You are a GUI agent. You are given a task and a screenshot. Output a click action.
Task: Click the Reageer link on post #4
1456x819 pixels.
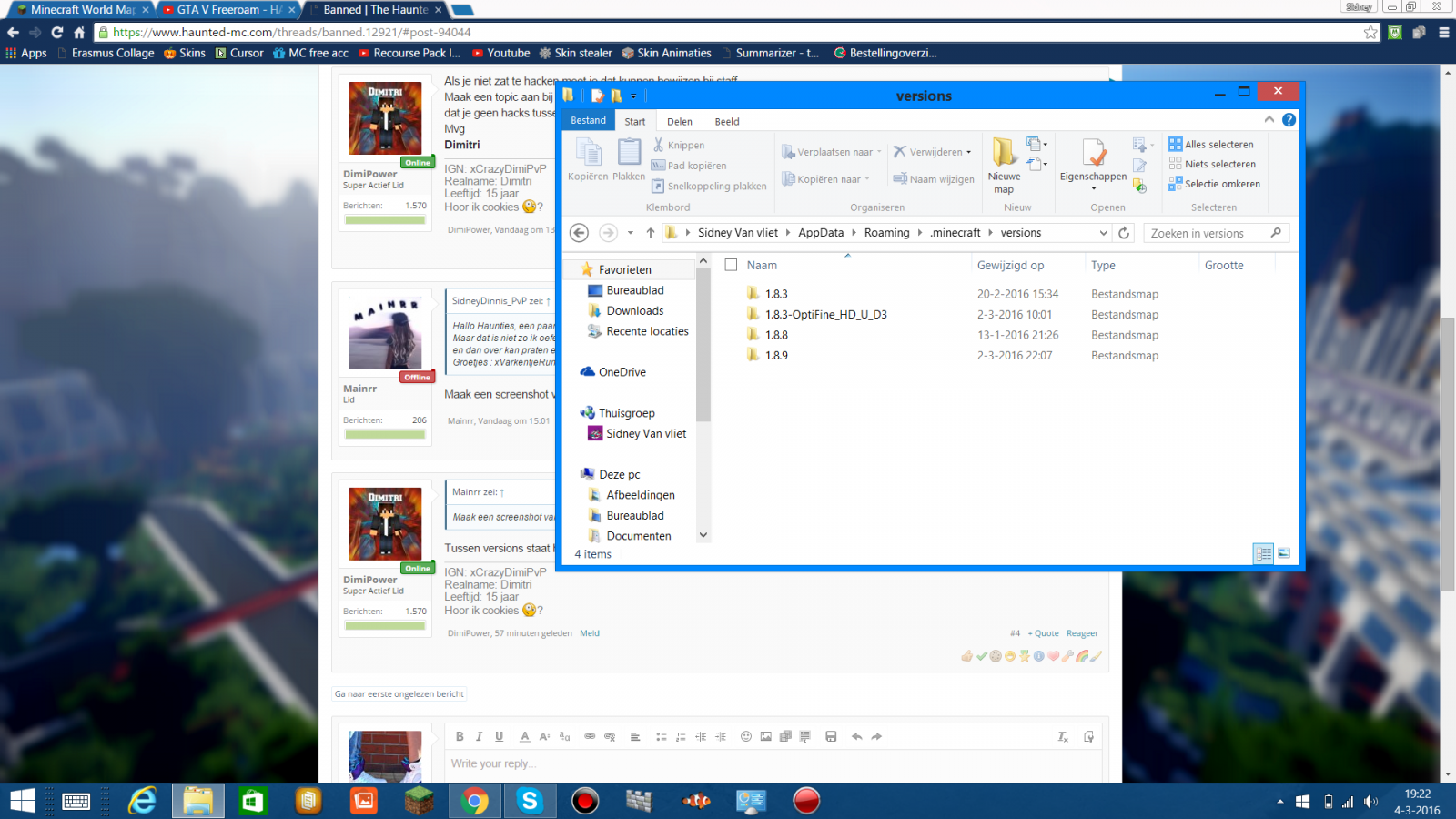(x=1082, y=633)
